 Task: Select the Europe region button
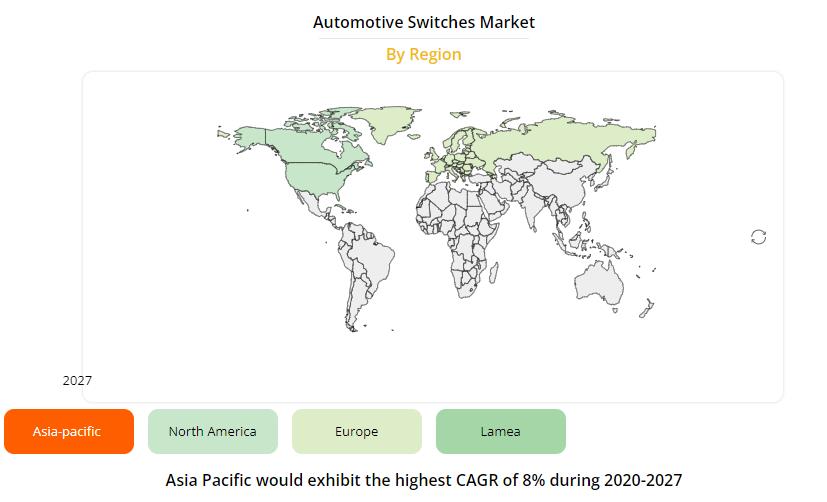pos(357,431)
